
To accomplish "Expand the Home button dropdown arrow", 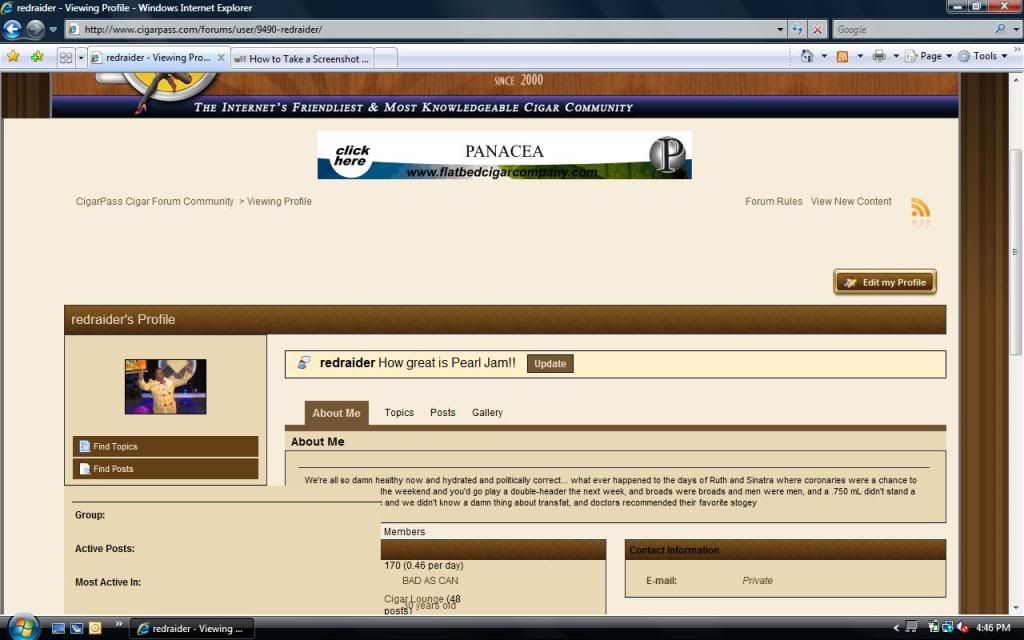I will (824, 56).
